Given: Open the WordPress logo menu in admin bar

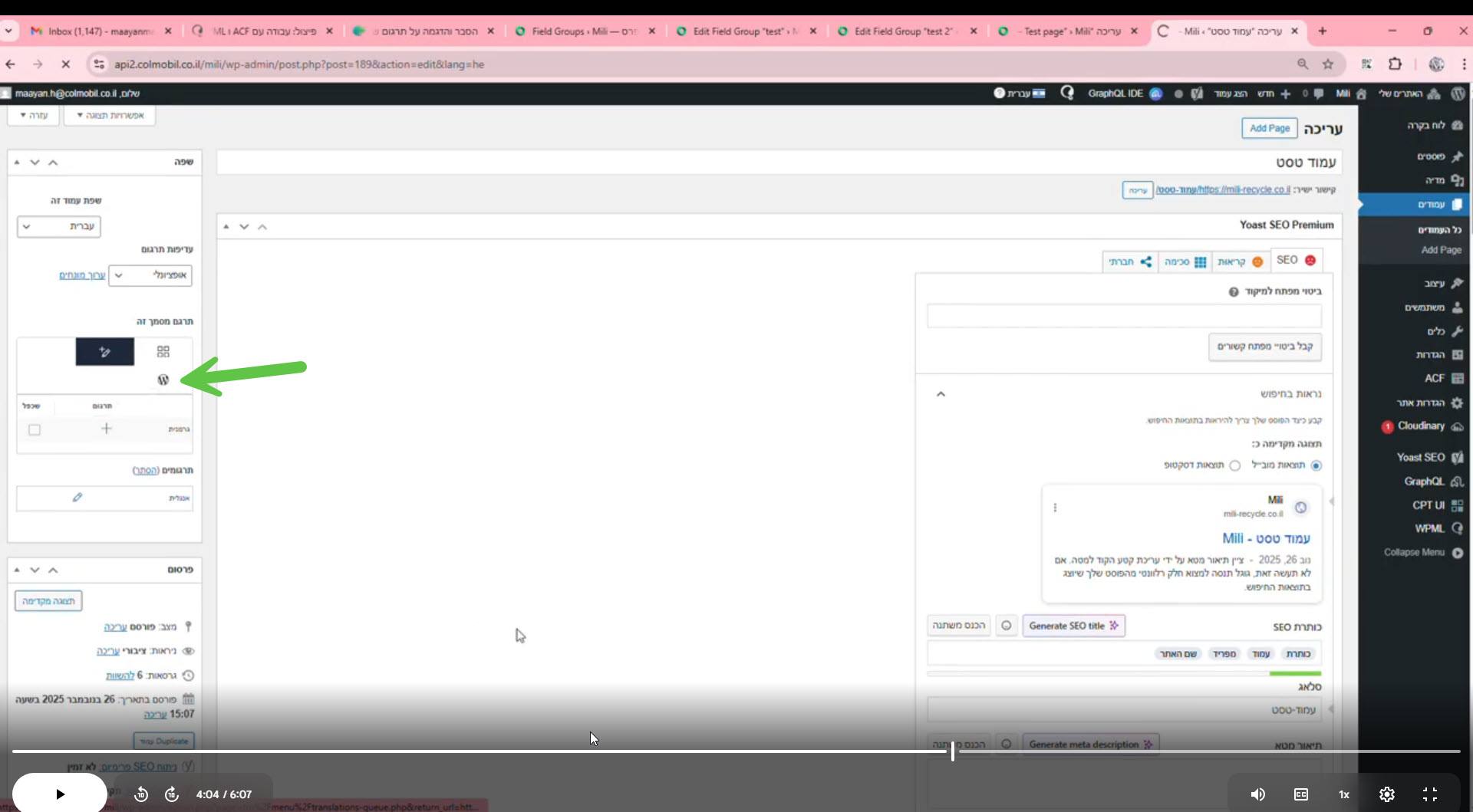Looking at the screenshot, I should 1458,94.
